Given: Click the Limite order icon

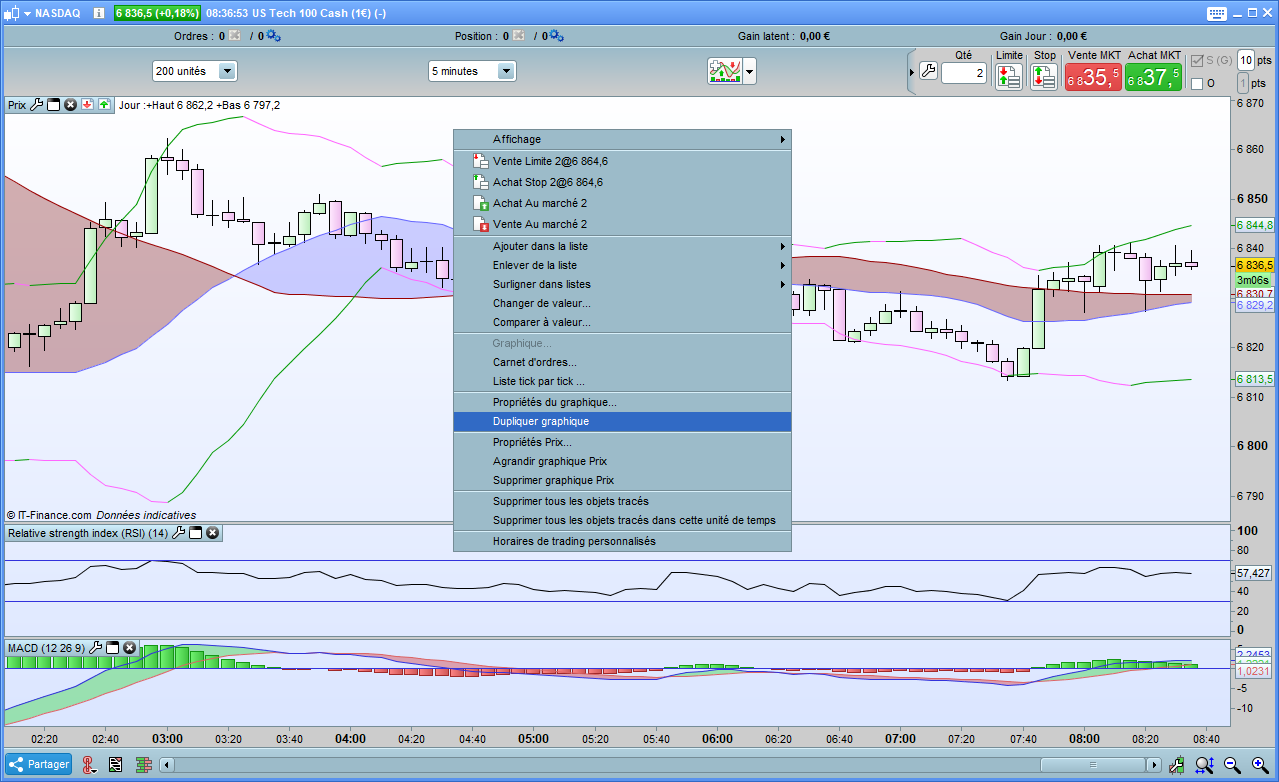Looking at the screenshot, I should tap(1009, 77).
